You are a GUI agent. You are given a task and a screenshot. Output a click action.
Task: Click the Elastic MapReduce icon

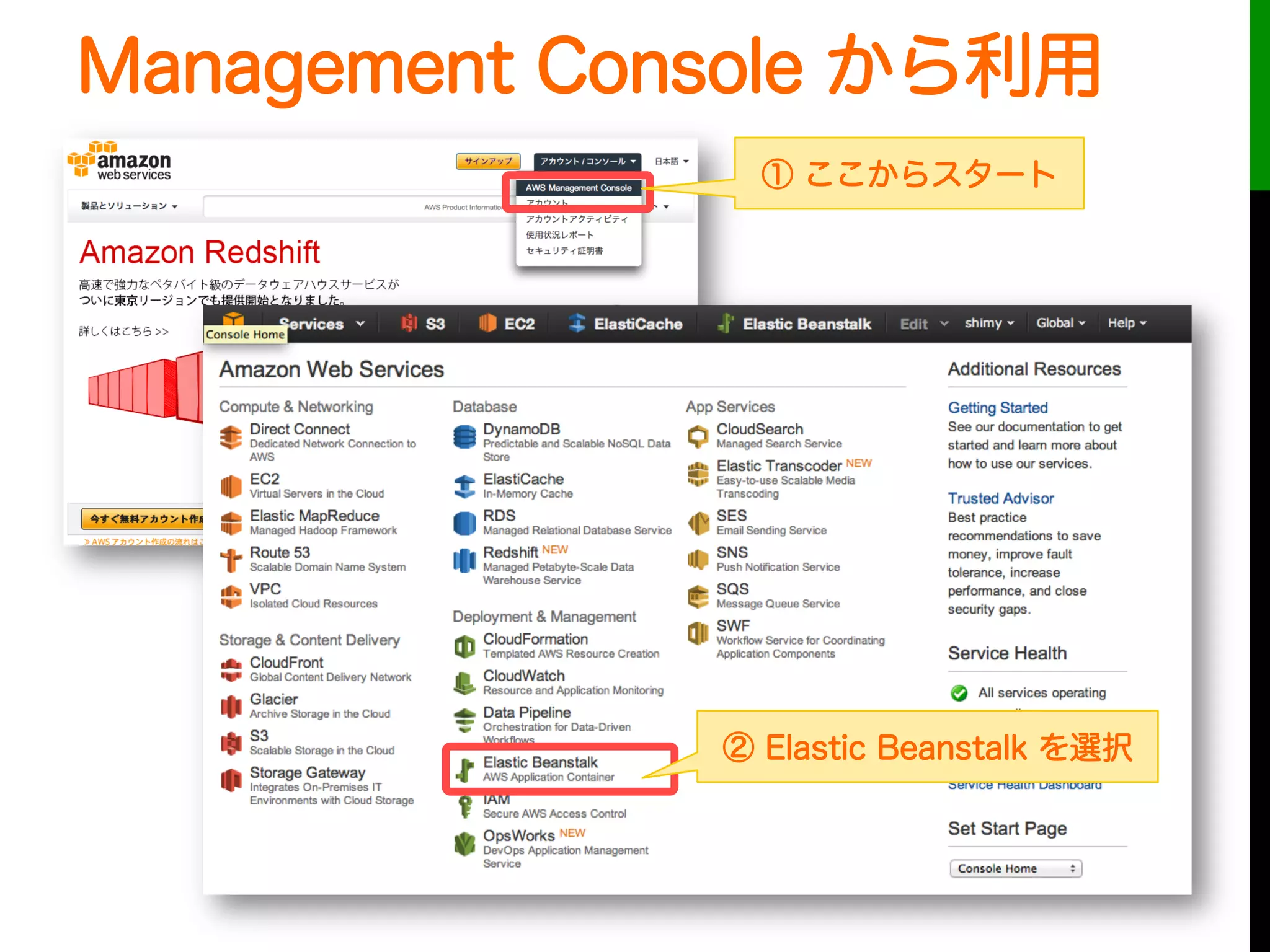(231, 522)
